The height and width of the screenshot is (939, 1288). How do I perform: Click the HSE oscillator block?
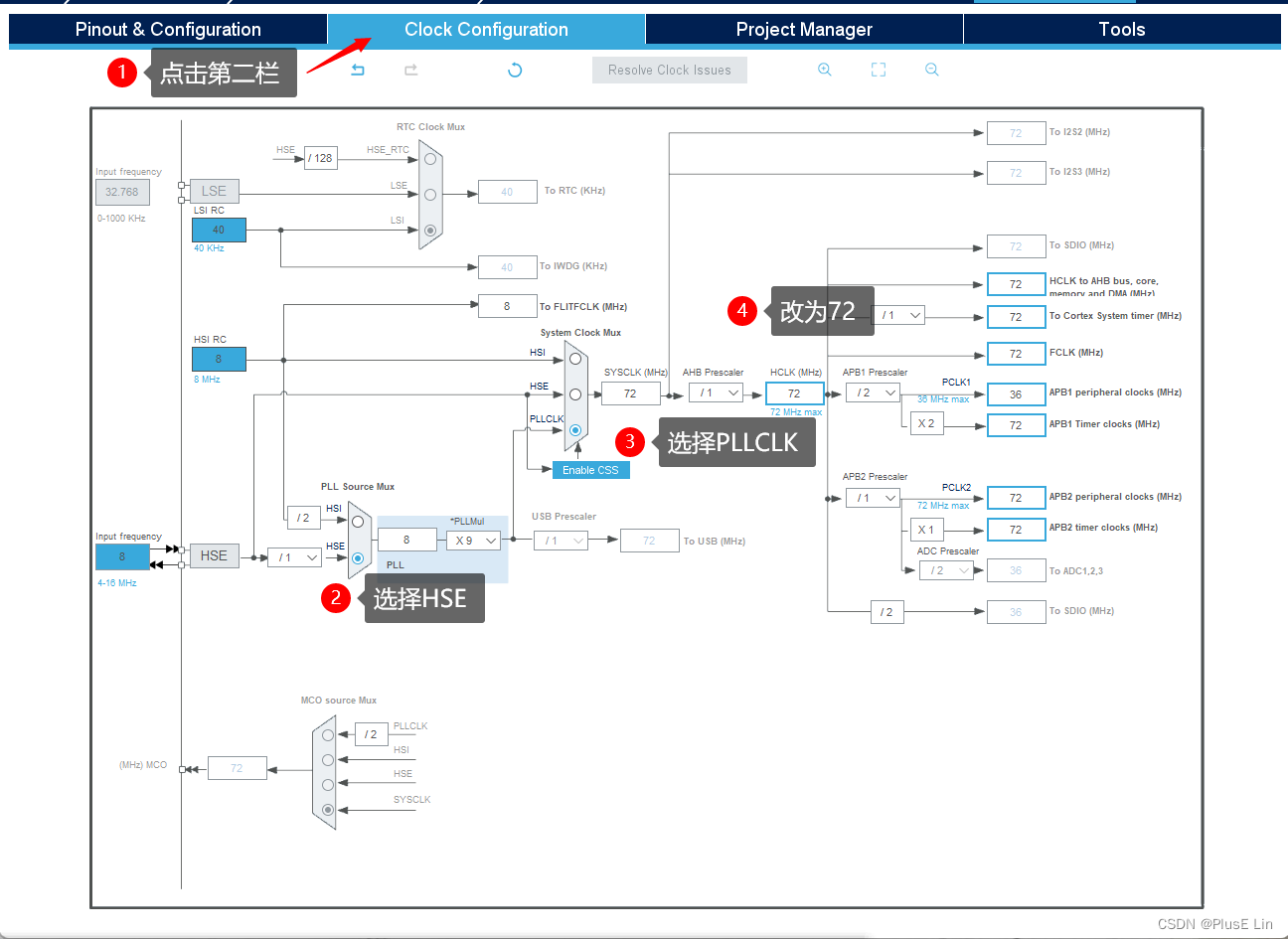coord(214,555)
